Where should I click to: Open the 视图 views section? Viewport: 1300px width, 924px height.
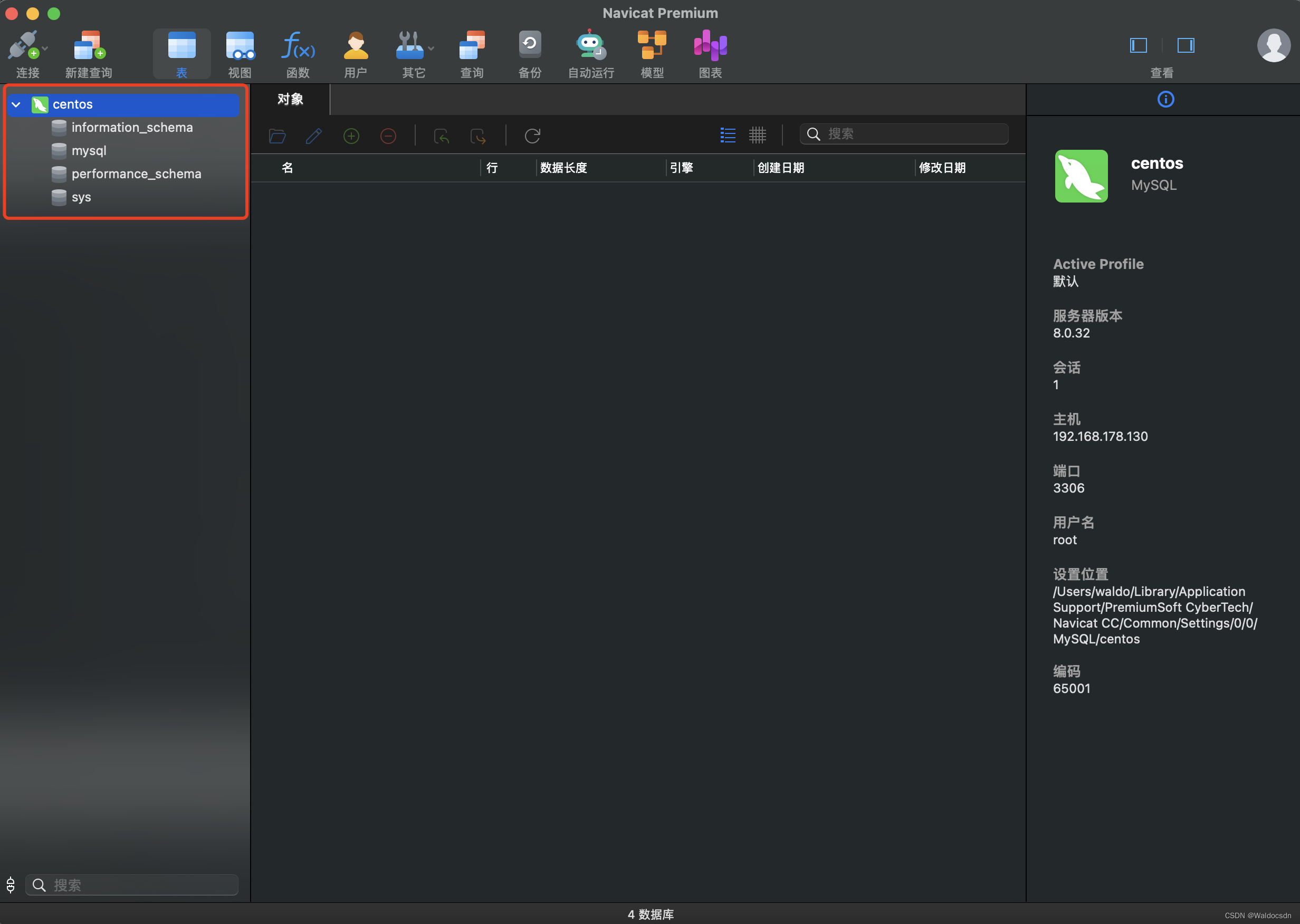pyautogui.click(x=240, y=53)
